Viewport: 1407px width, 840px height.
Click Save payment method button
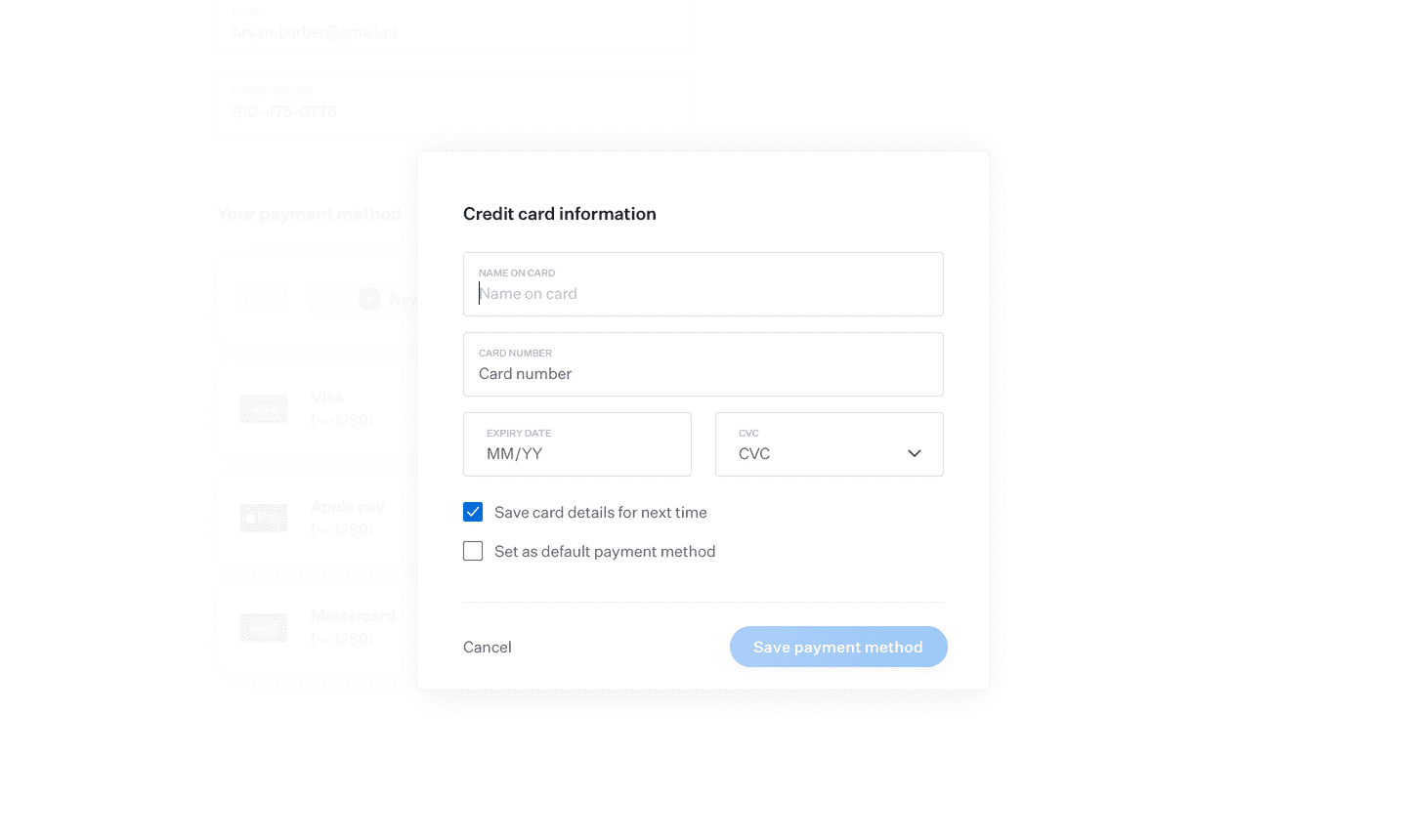[838, 647]
